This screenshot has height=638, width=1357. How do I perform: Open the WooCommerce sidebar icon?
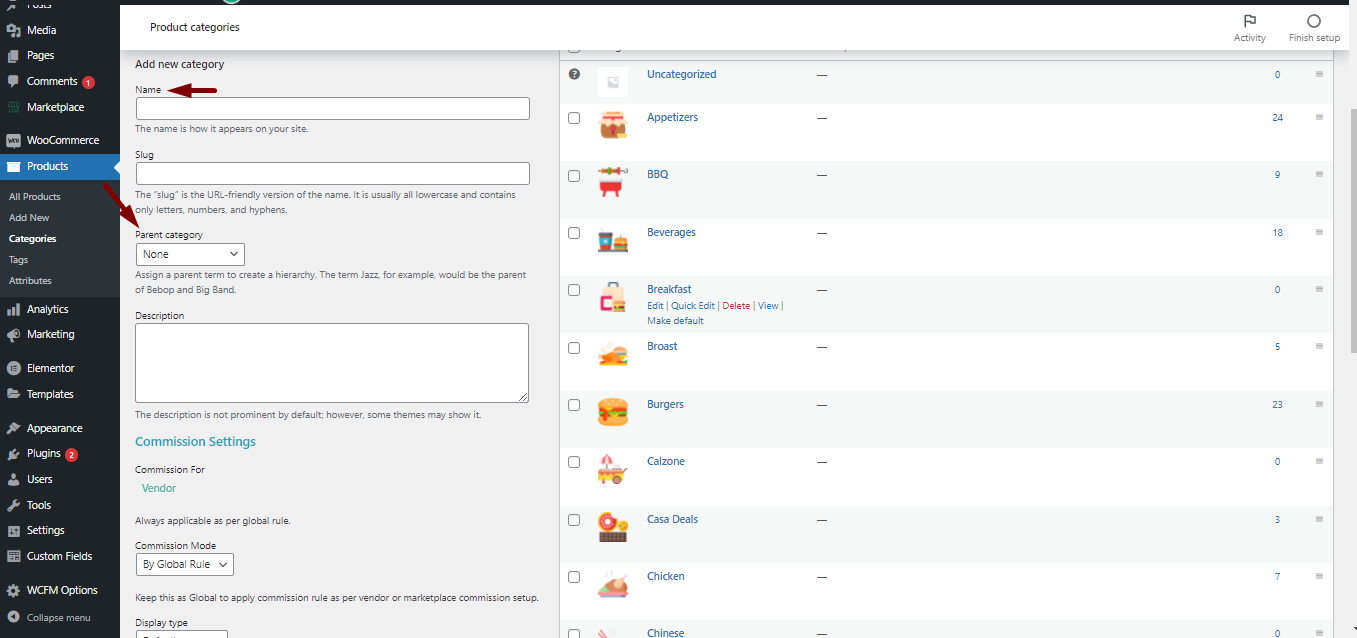(13, 140)
